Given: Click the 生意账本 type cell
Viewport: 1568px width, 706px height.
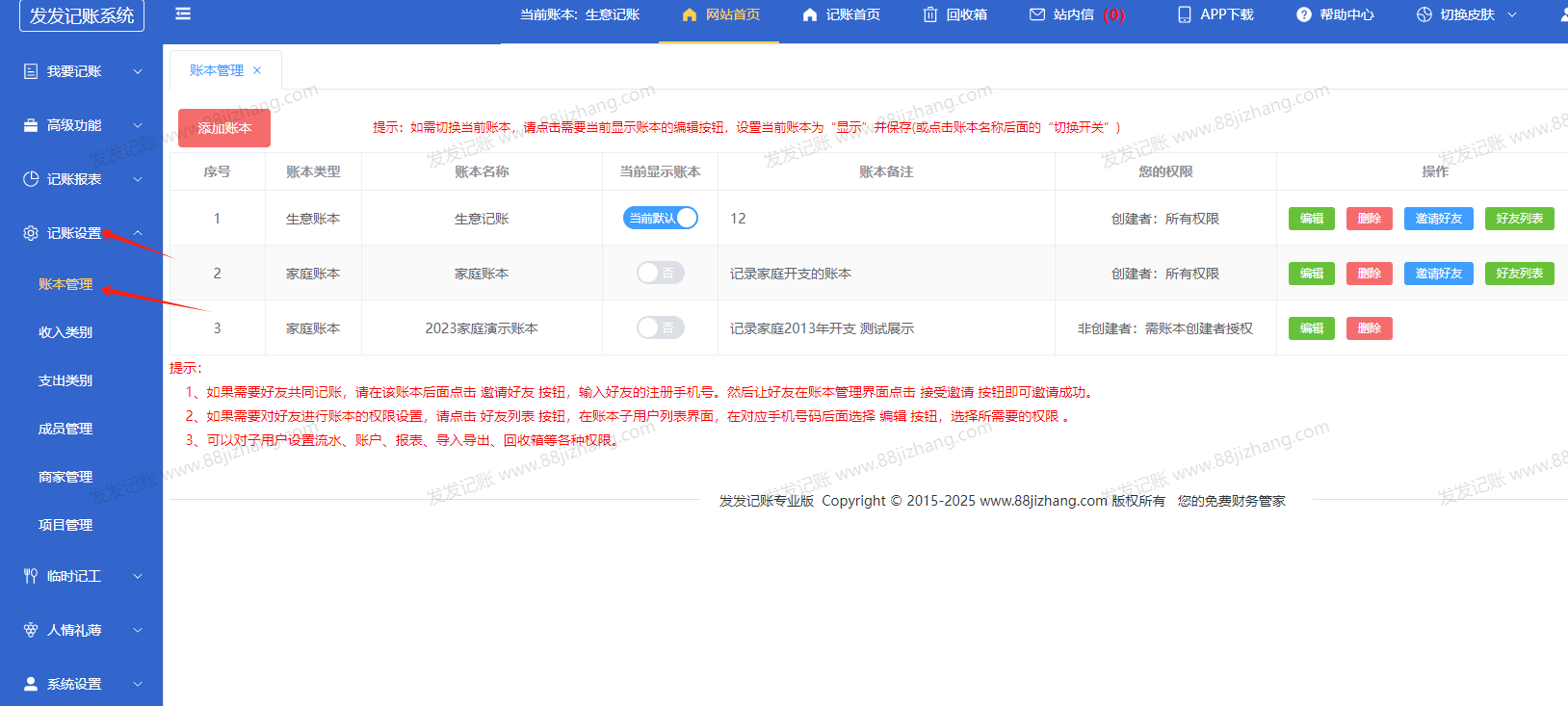Looking at the screenshot, I should pos(313,219).
